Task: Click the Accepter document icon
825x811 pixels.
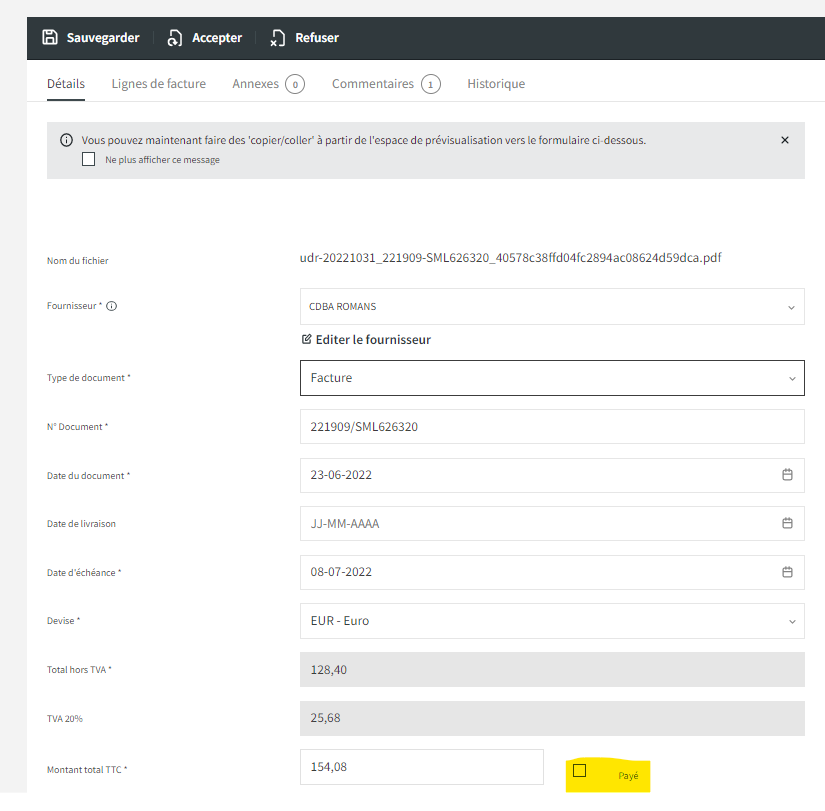Action: [x=175, y=38]
